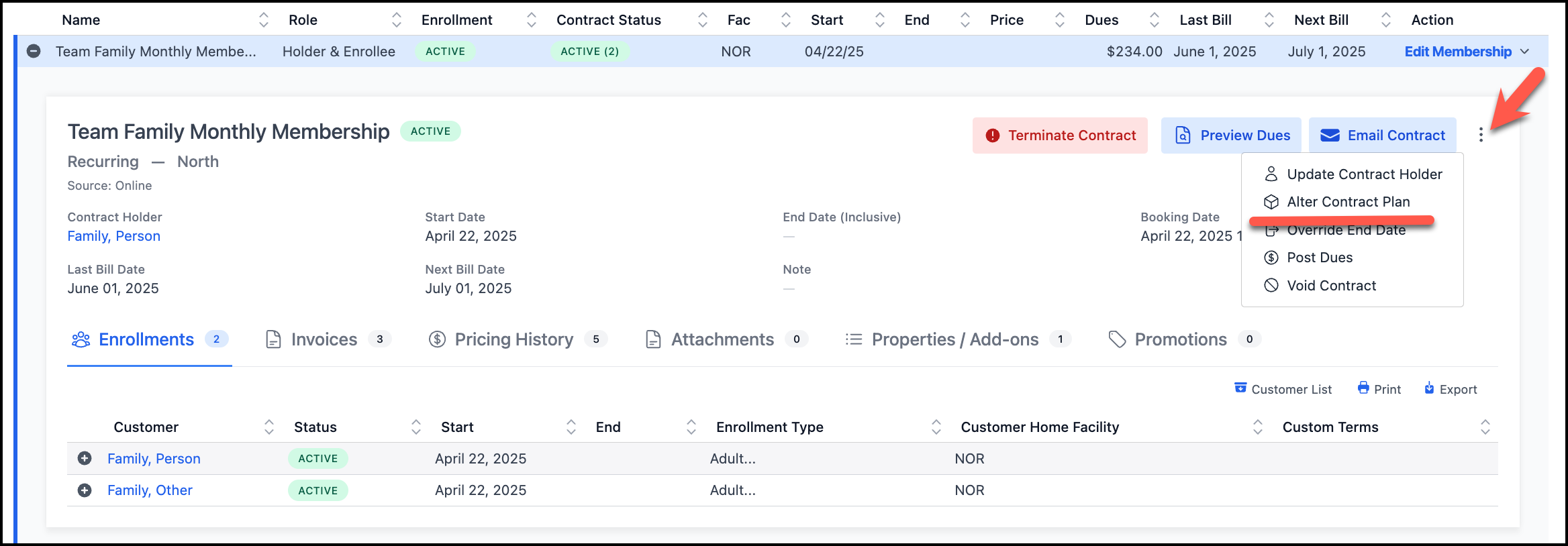Sort by the Contract Status column
The width and height of the screenshot is (1568, 546).
tap(703, 20)
